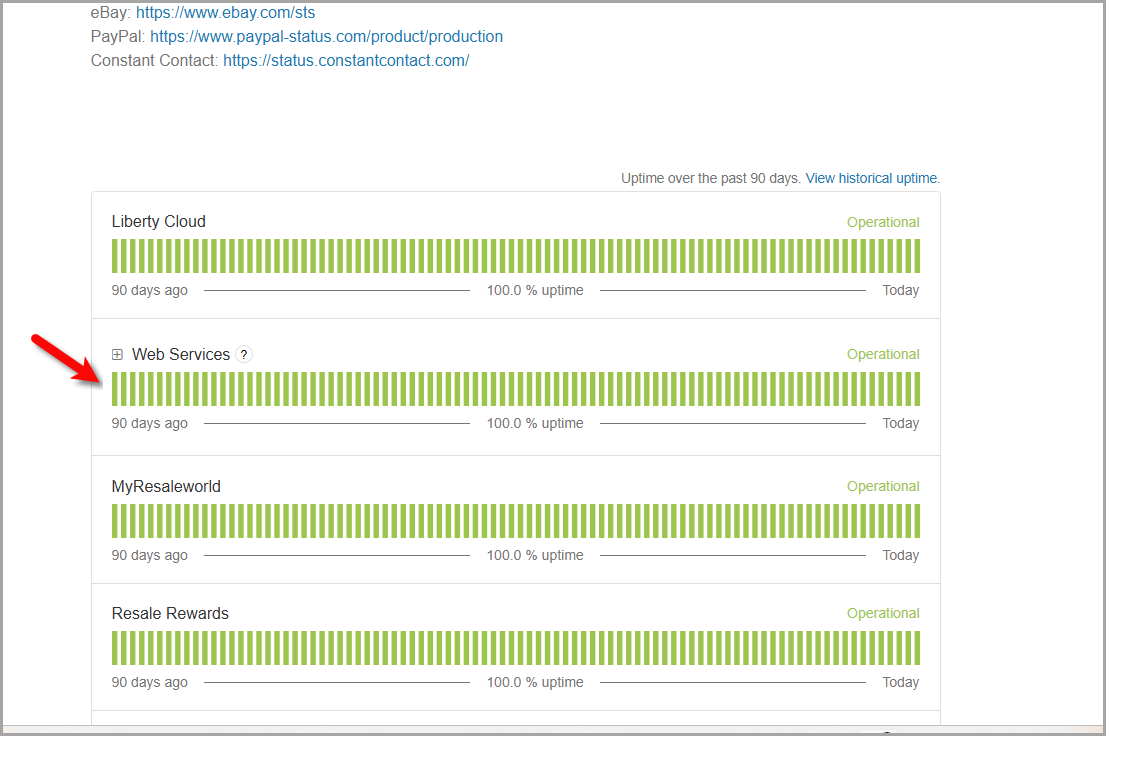Click the 'eBay:' label
The height and width of the screenshot is (776, 1146).
click(110, 12)
